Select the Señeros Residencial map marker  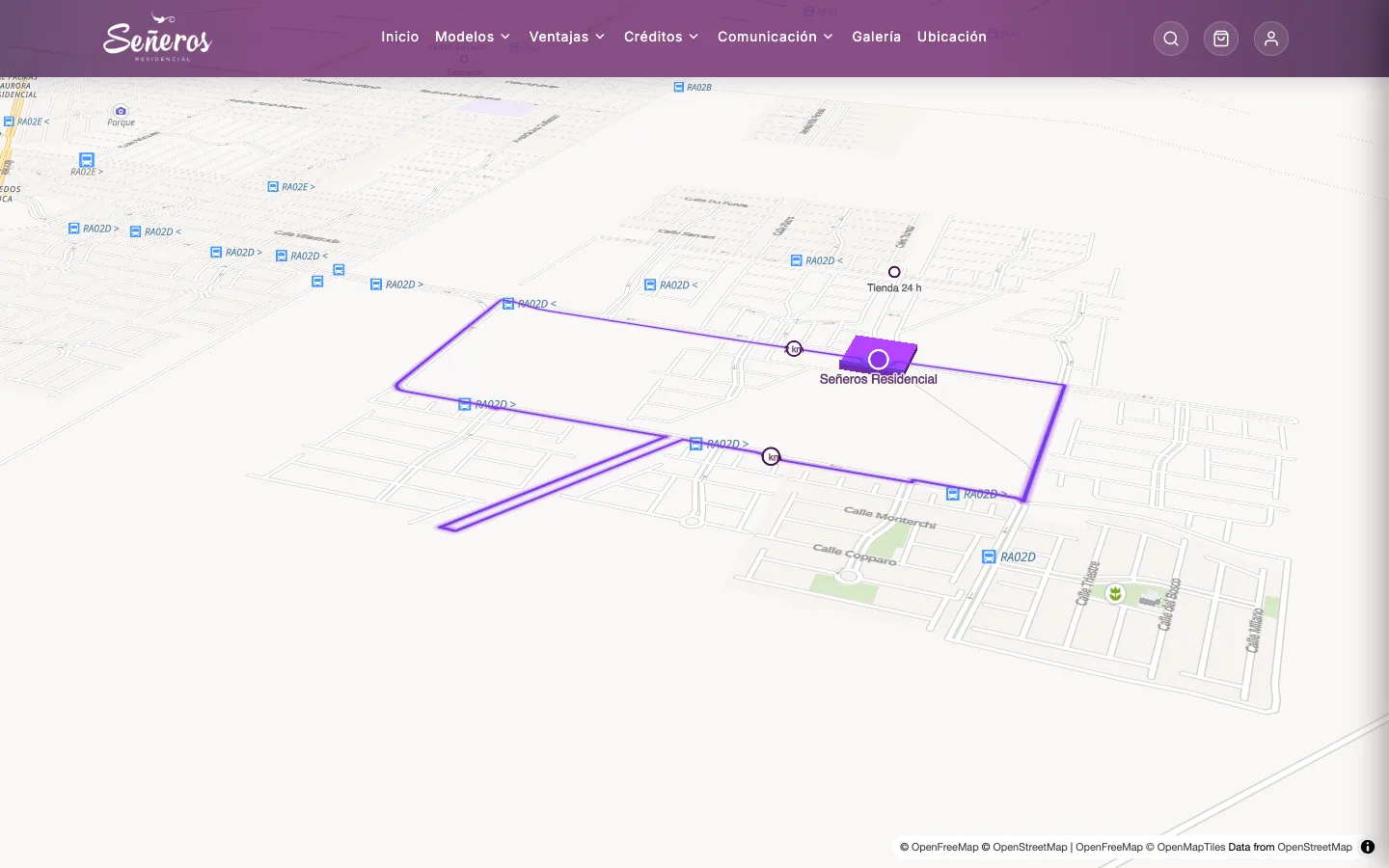(878, 360)
